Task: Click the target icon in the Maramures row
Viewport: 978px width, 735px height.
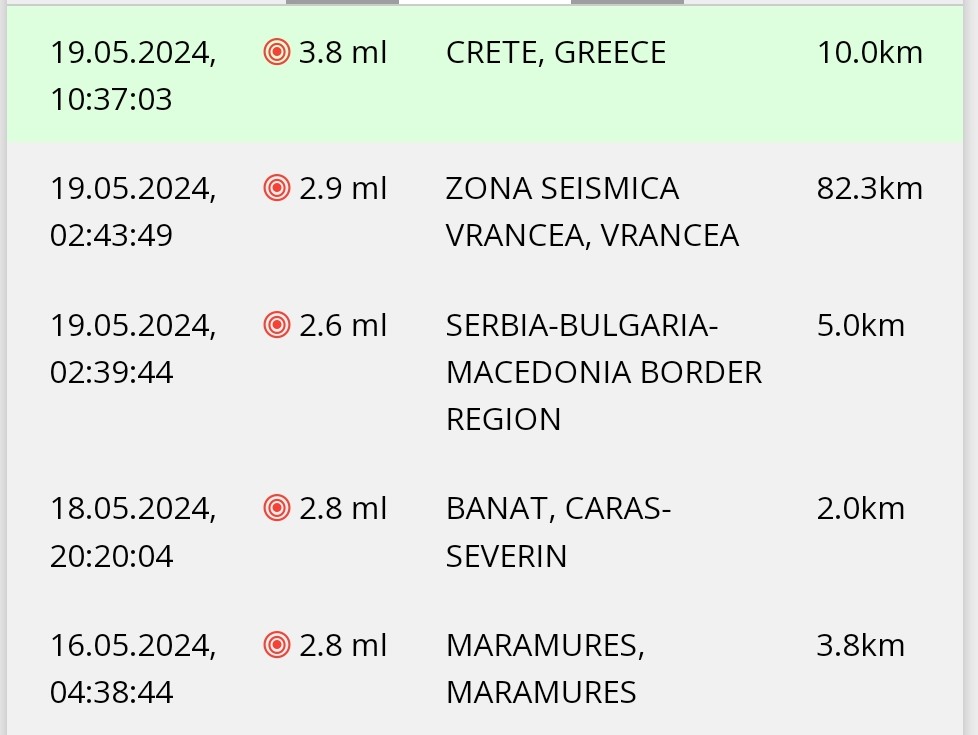Action: (x=277, y=645)
